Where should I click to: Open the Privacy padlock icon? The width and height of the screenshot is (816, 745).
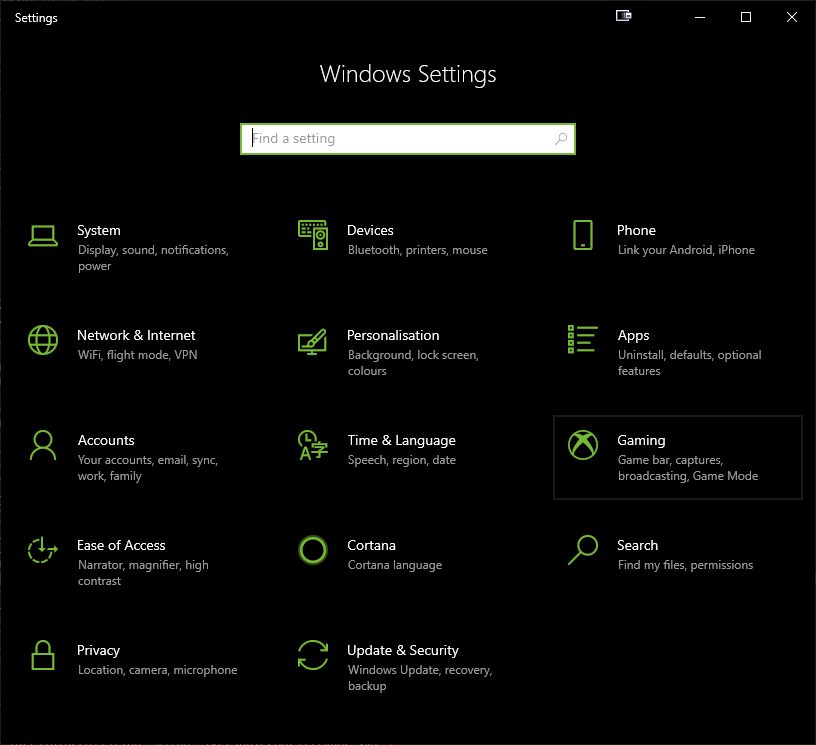click(x=43, y=655)
